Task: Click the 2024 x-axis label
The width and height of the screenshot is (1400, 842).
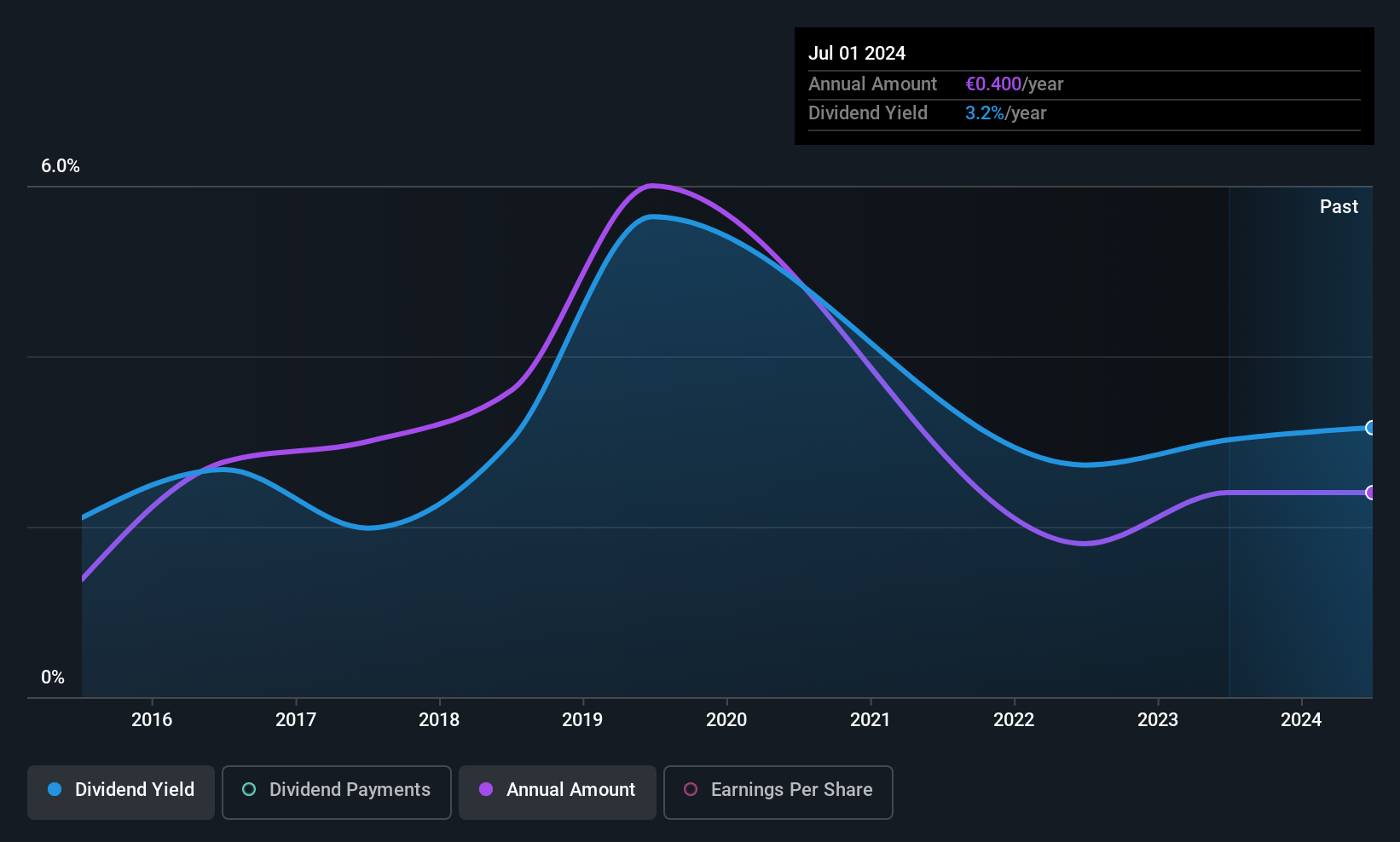Action: tap(1301, 719)
